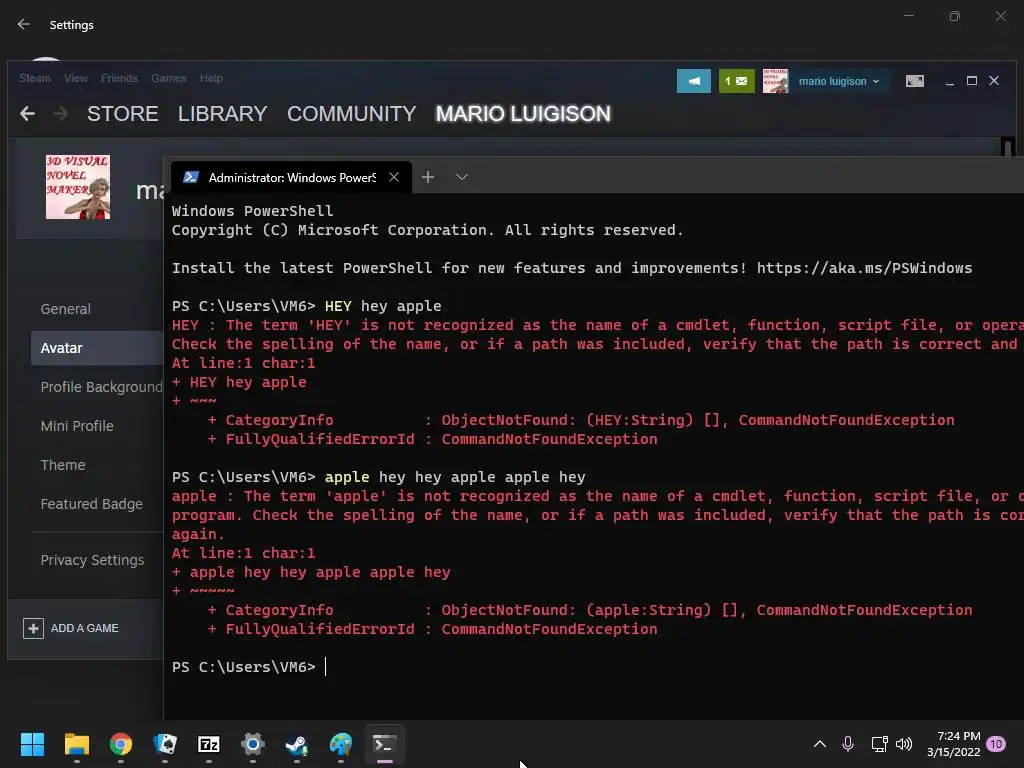The image size is (1024, 768).
Task: Click the Steam page vertical scrollbar
Action: (x=1008, y=147)
